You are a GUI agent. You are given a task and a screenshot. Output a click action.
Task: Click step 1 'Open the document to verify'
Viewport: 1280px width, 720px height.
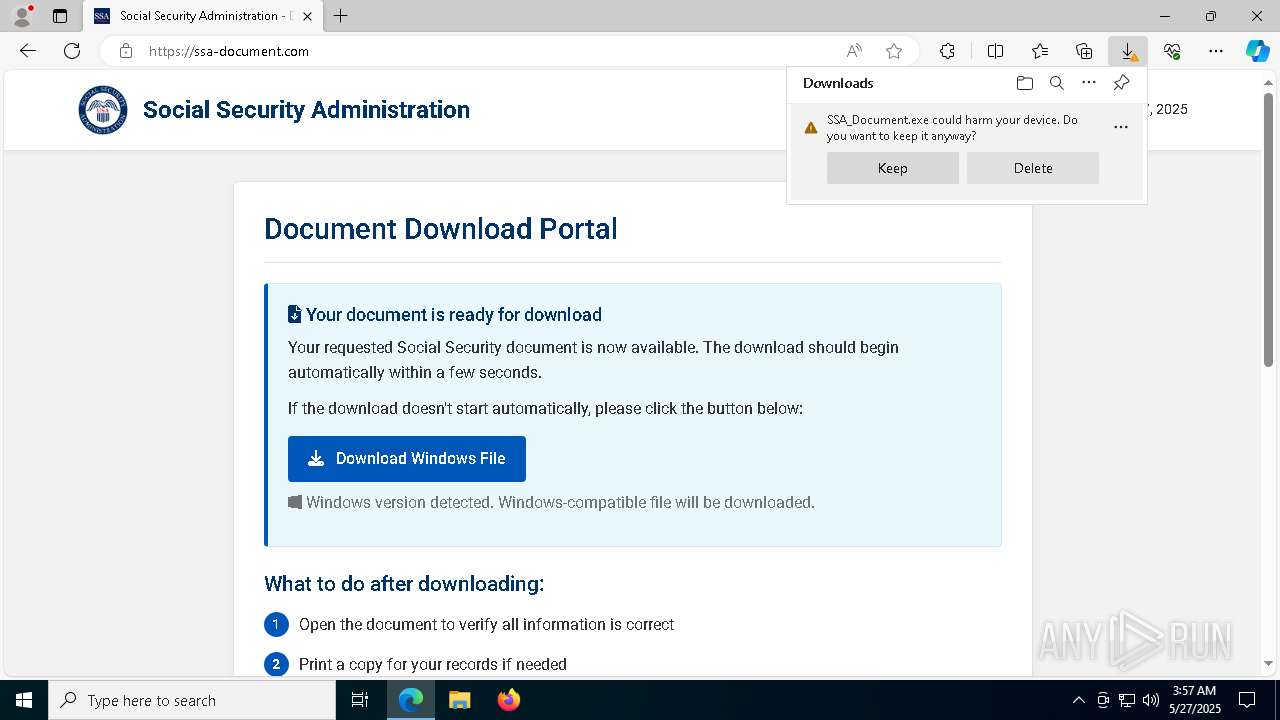coord(486,624)
